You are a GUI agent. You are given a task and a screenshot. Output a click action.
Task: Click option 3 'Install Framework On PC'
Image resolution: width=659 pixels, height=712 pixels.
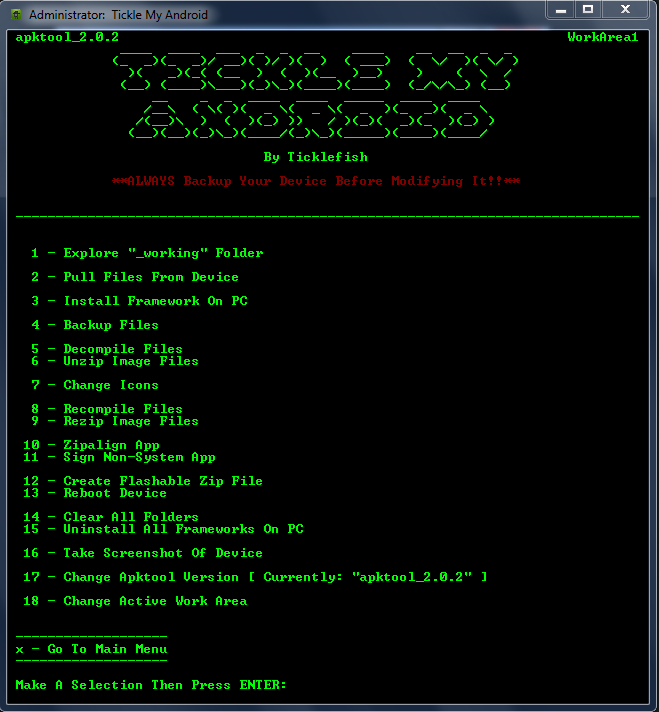139,301
